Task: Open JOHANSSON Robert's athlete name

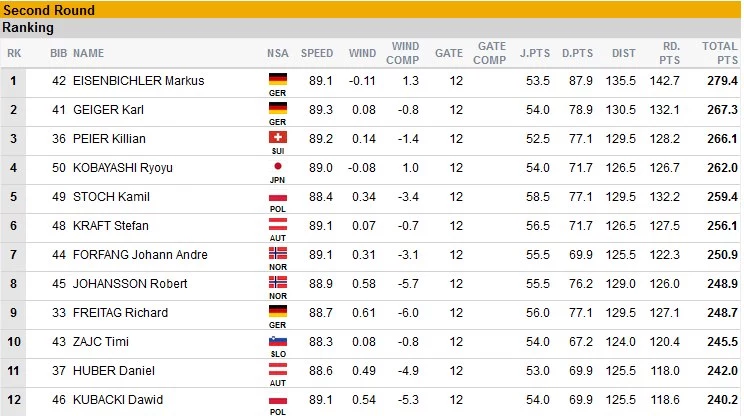Action: 130,284
